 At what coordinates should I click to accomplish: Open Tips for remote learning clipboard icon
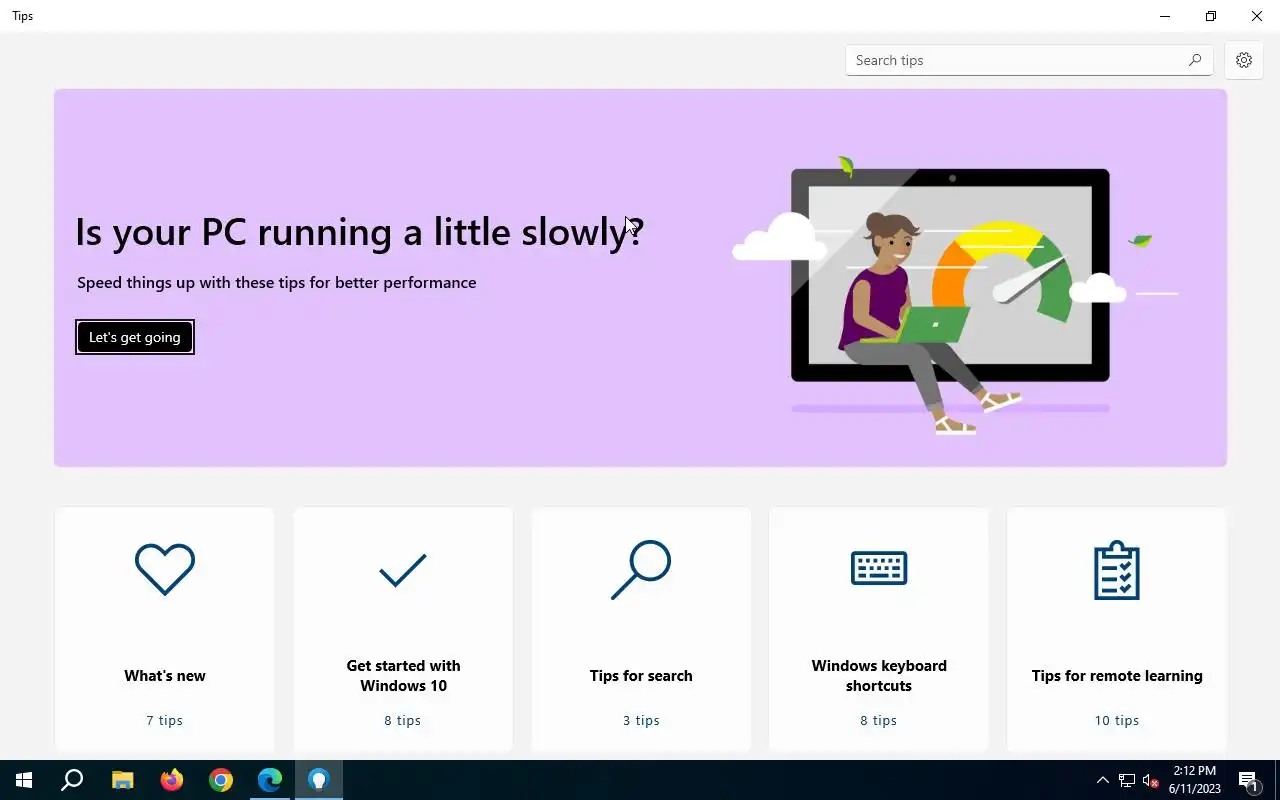coord(1117,570)
